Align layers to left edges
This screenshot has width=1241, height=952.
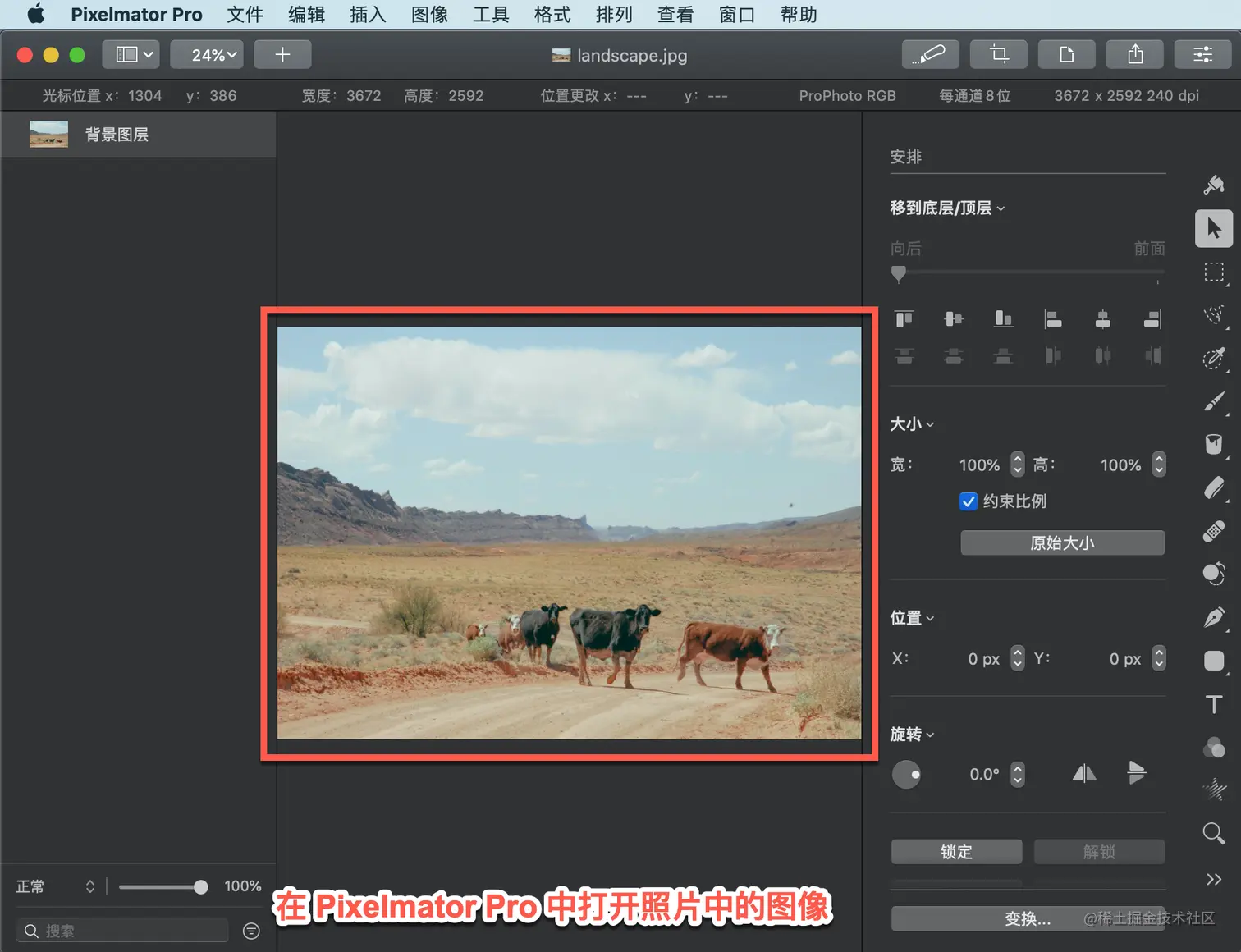[x=1053, y=318]
